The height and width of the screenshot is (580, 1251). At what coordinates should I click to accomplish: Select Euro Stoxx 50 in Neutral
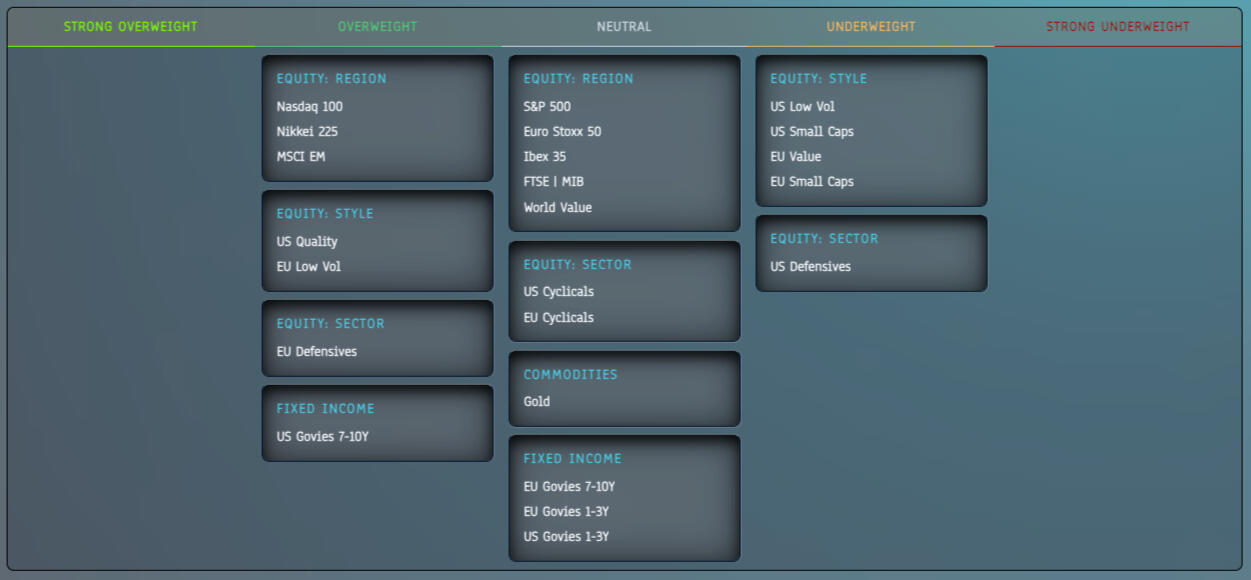pyautogui.click(x=562, y=132)
